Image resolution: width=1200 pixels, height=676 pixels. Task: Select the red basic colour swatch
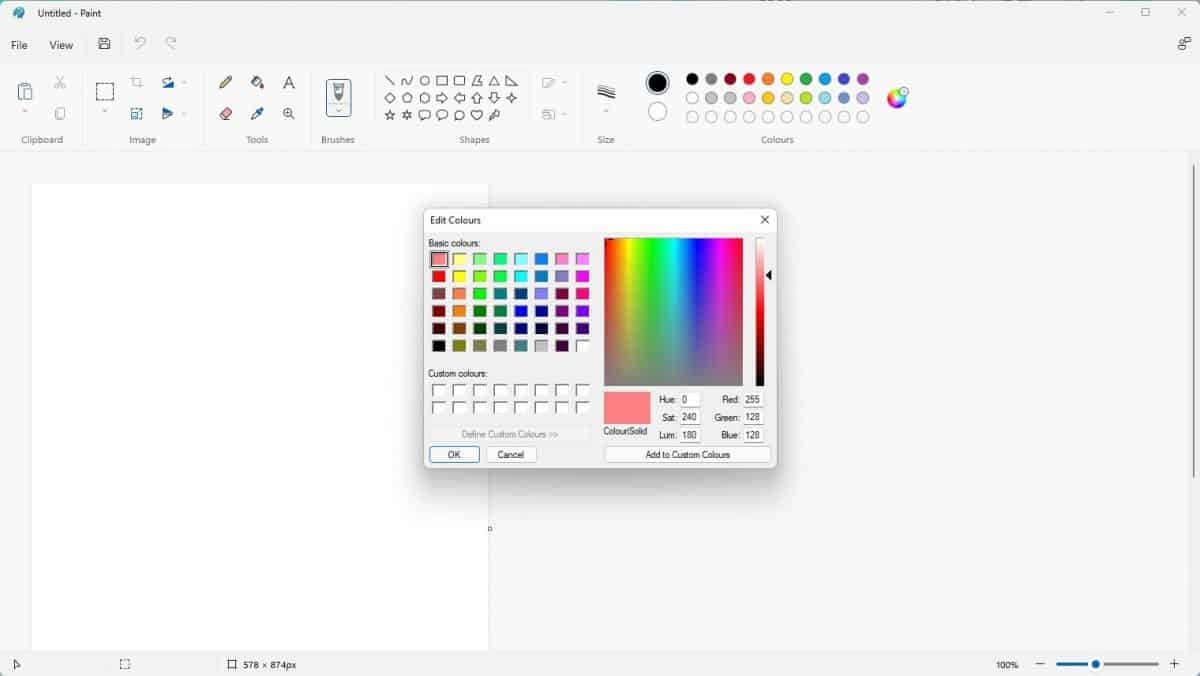click(x=438, y=276)
